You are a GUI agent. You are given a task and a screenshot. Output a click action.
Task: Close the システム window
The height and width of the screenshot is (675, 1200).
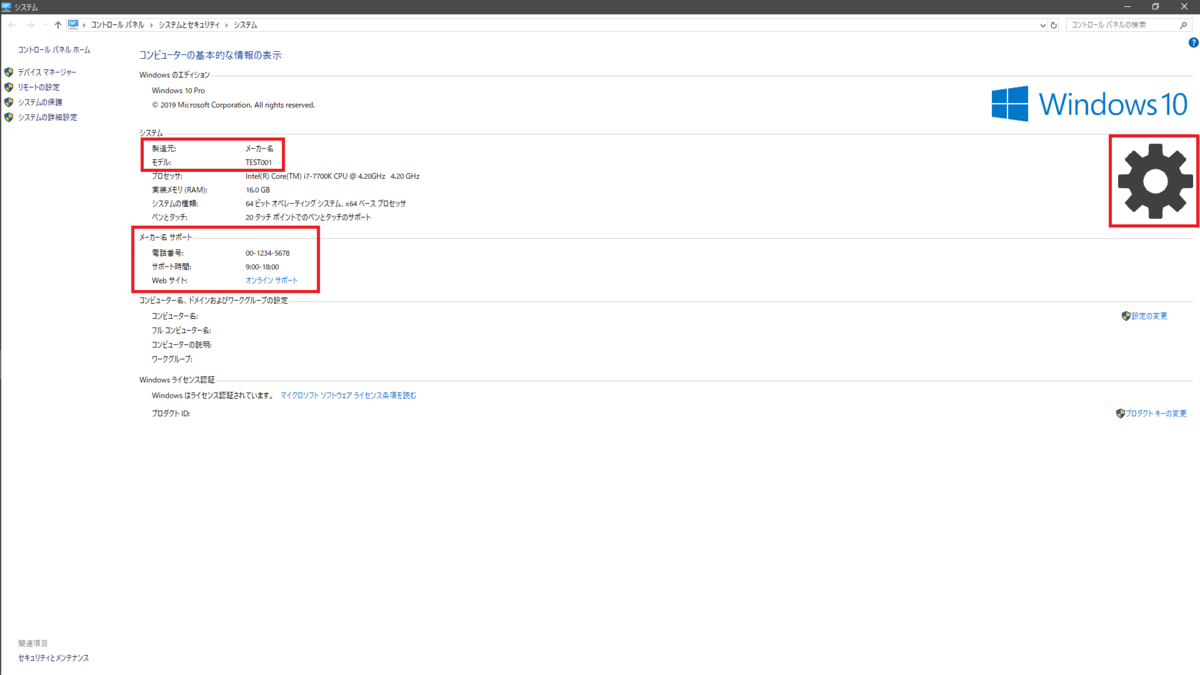point(1183,7)
